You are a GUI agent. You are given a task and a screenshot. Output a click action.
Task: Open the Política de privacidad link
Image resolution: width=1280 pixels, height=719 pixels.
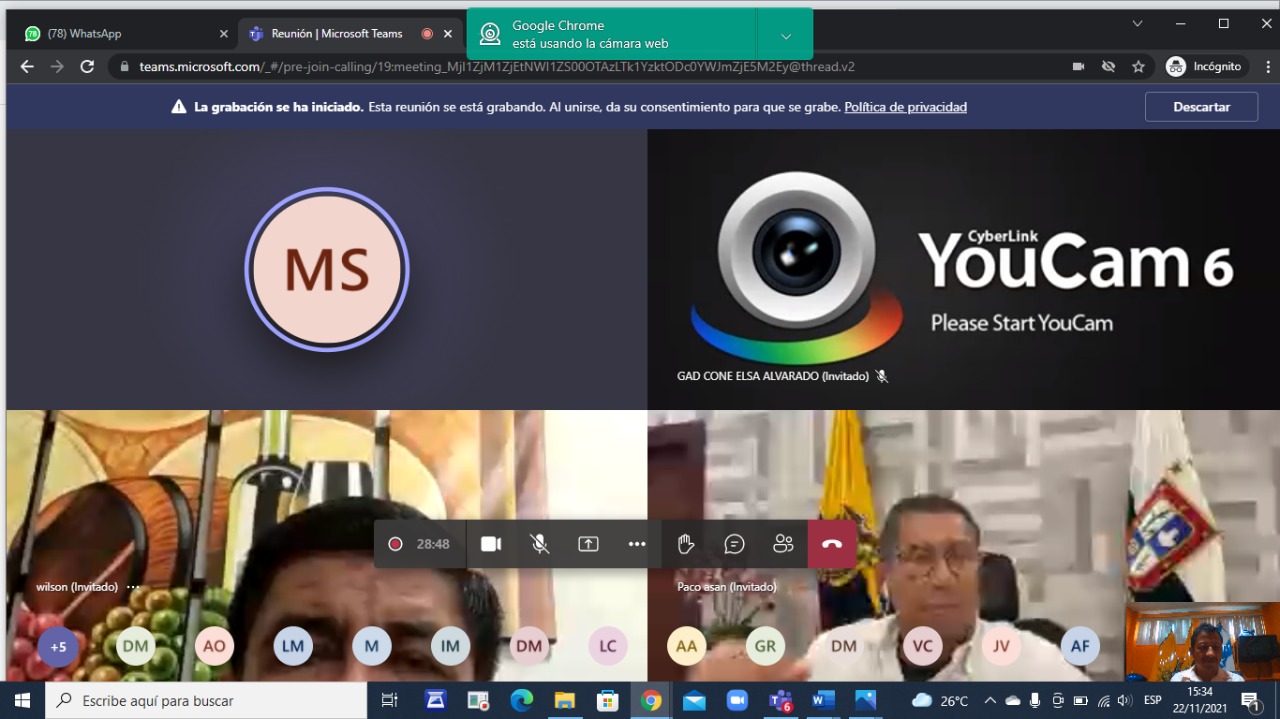click(905, 107)
